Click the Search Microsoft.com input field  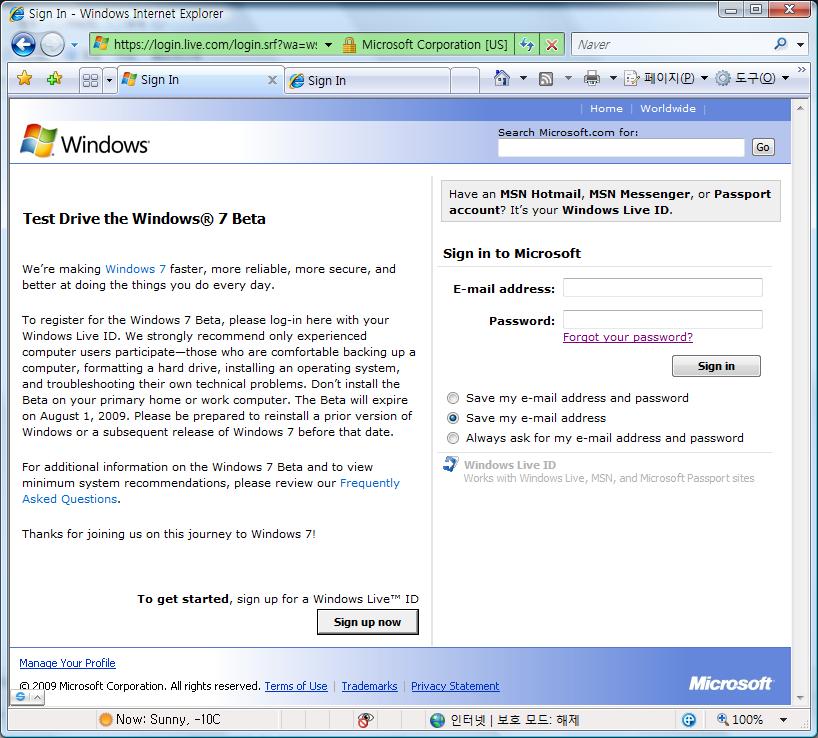pos(621,148)
